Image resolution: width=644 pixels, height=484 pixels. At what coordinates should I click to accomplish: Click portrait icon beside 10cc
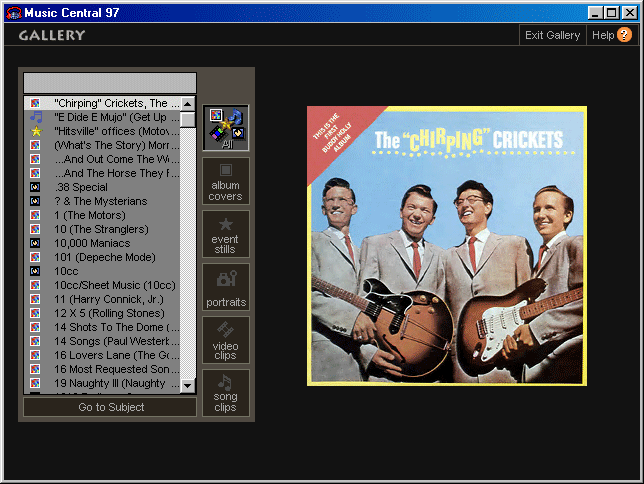35,271
